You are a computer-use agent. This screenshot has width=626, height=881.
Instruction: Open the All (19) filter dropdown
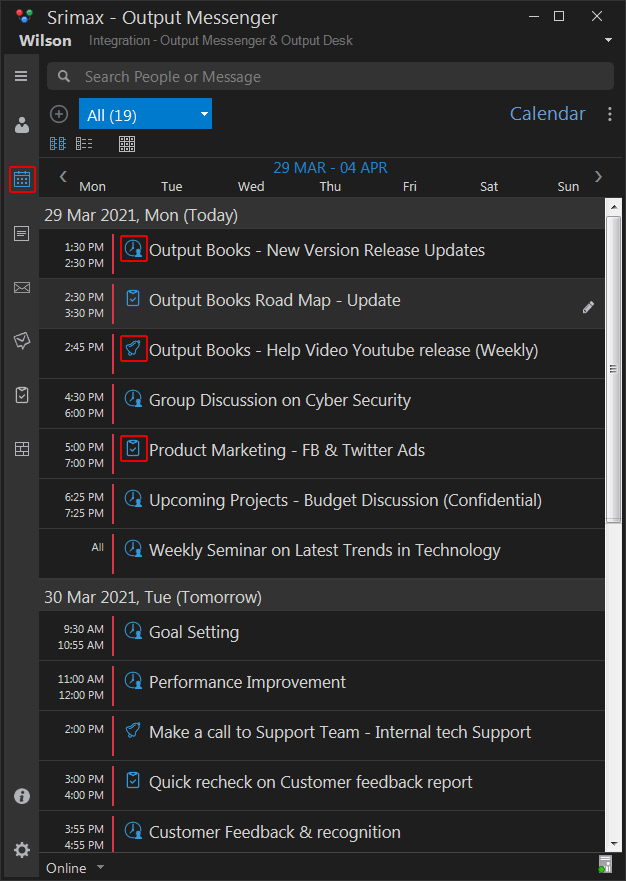[x=146, y=114]
